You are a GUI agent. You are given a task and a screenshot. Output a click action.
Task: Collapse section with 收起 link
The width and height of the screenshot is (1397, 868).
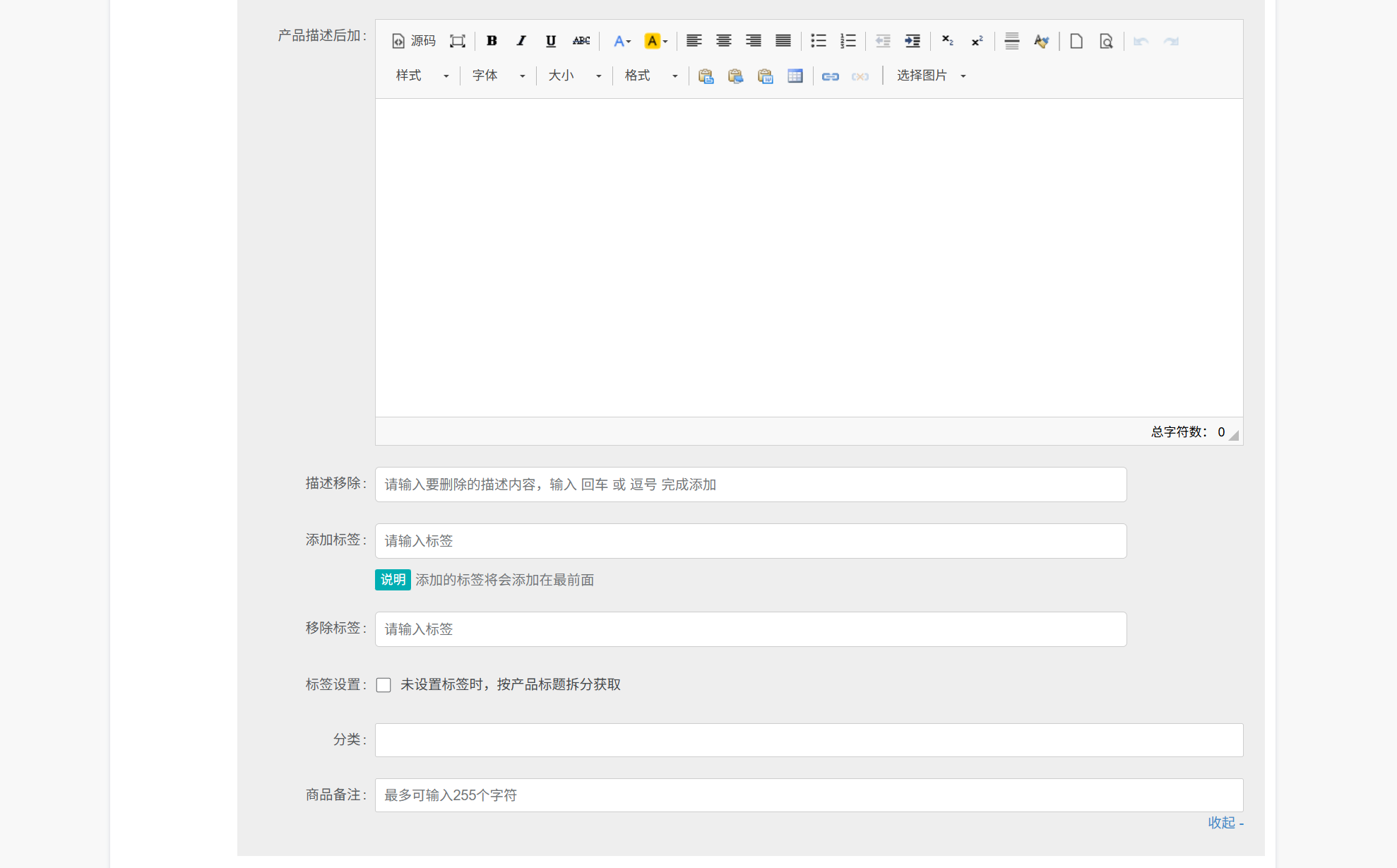click(x=1225, y=823)
